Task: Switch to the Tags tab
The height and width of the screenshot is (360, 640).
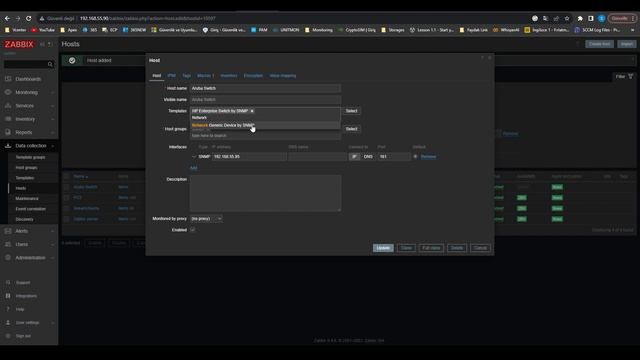Action: [187, 76]
